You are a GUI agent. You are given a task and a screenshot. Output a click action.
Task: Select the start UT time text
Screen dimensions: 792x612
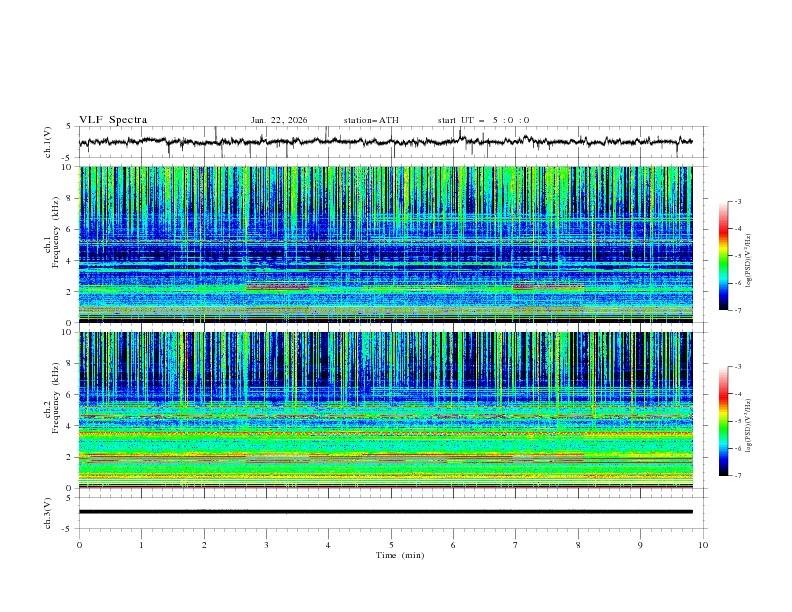point(483,120)
